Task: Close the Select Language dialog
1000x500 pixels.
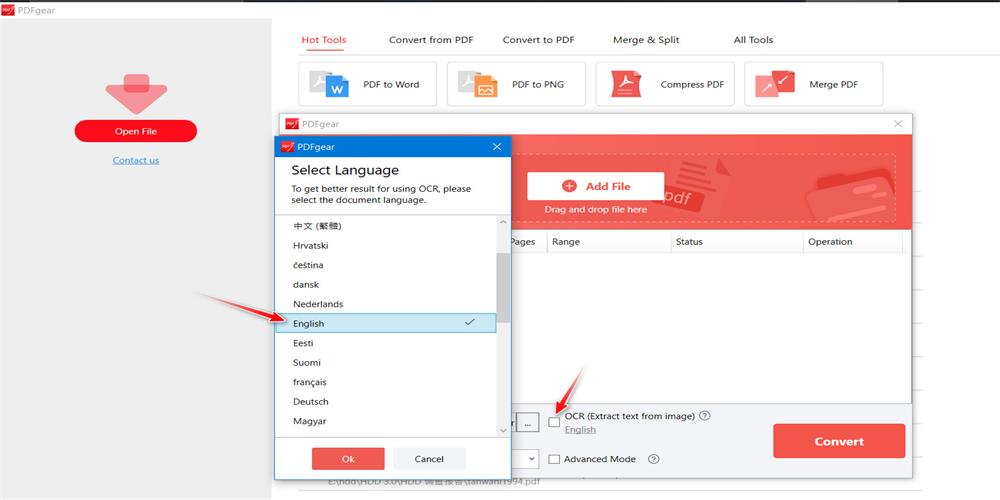Action: click(x=497, y=147)
